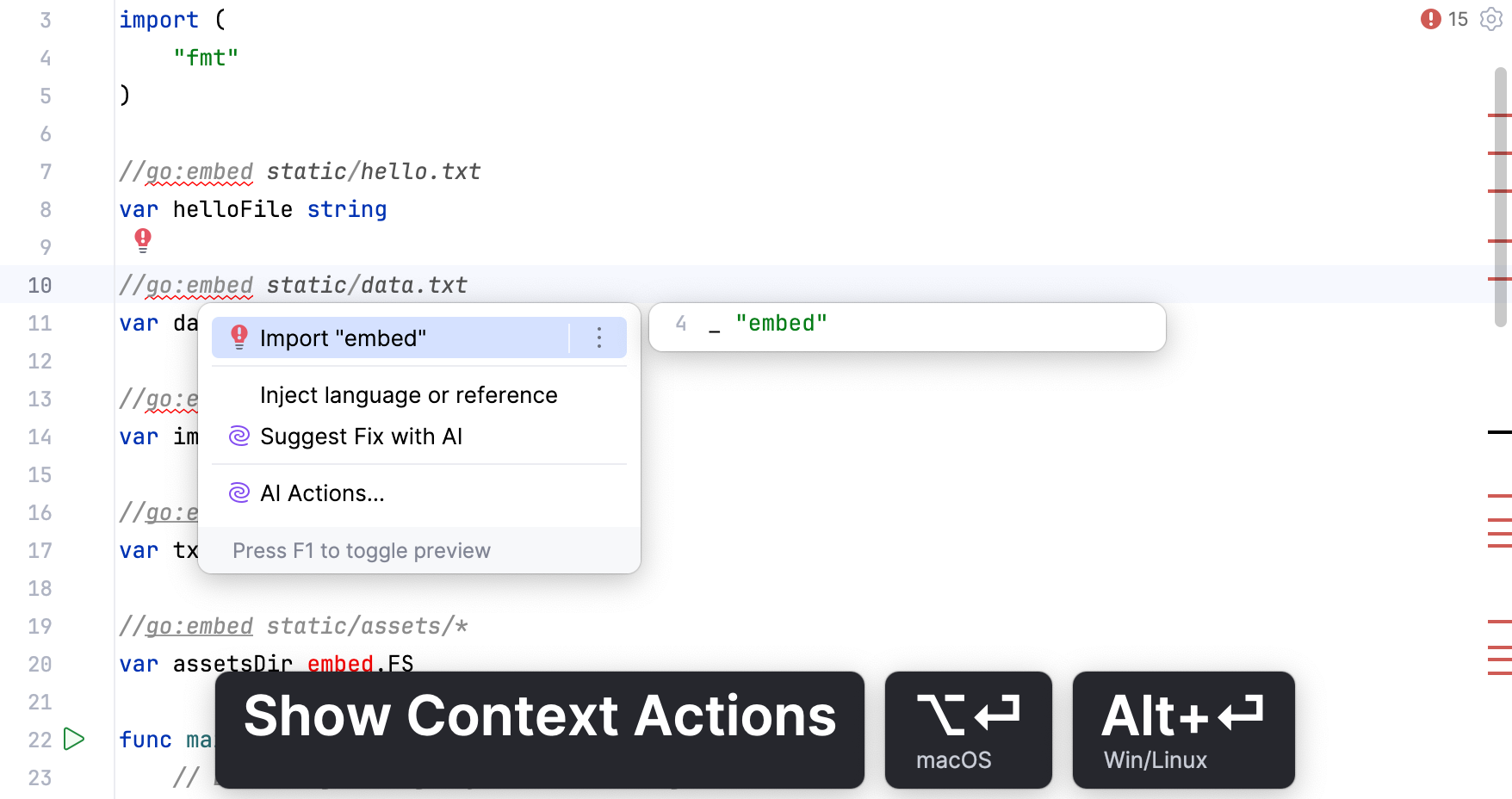This screenshot has height=799, width=1512.
Task: Click the lightbulb intention icon below helloFile
Action: click(143, 240)
